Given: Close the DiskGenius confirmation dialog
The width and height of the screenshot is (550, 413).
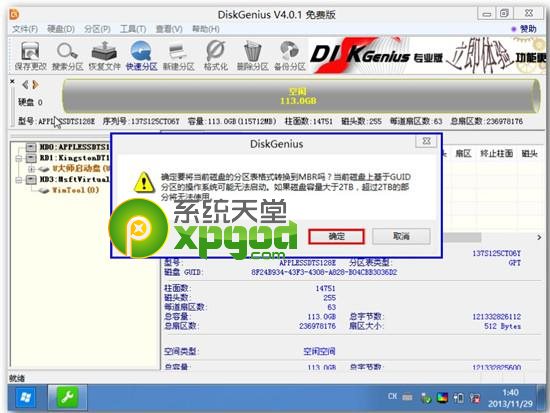Looking at the screenshot, I should 426,141.
